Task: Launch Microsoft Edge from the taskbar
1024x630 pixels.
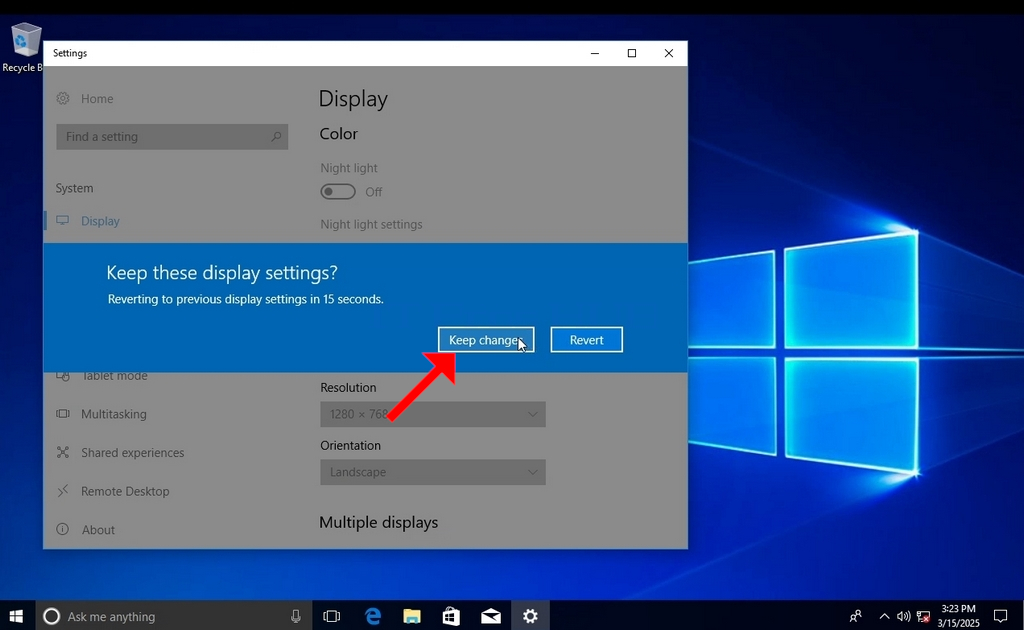Action: pos(373,616)
